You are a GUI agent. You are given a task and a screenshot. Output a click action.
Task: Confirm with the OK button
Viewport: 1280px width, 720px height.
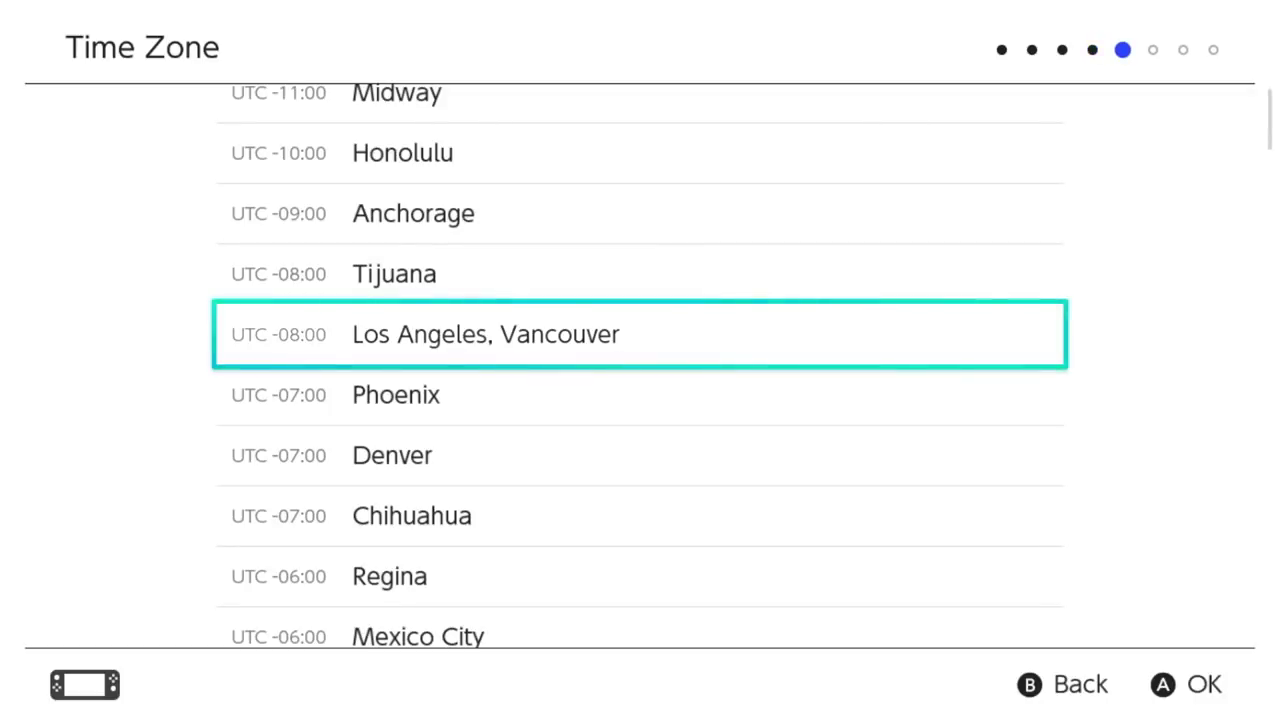click(1187, 685)
